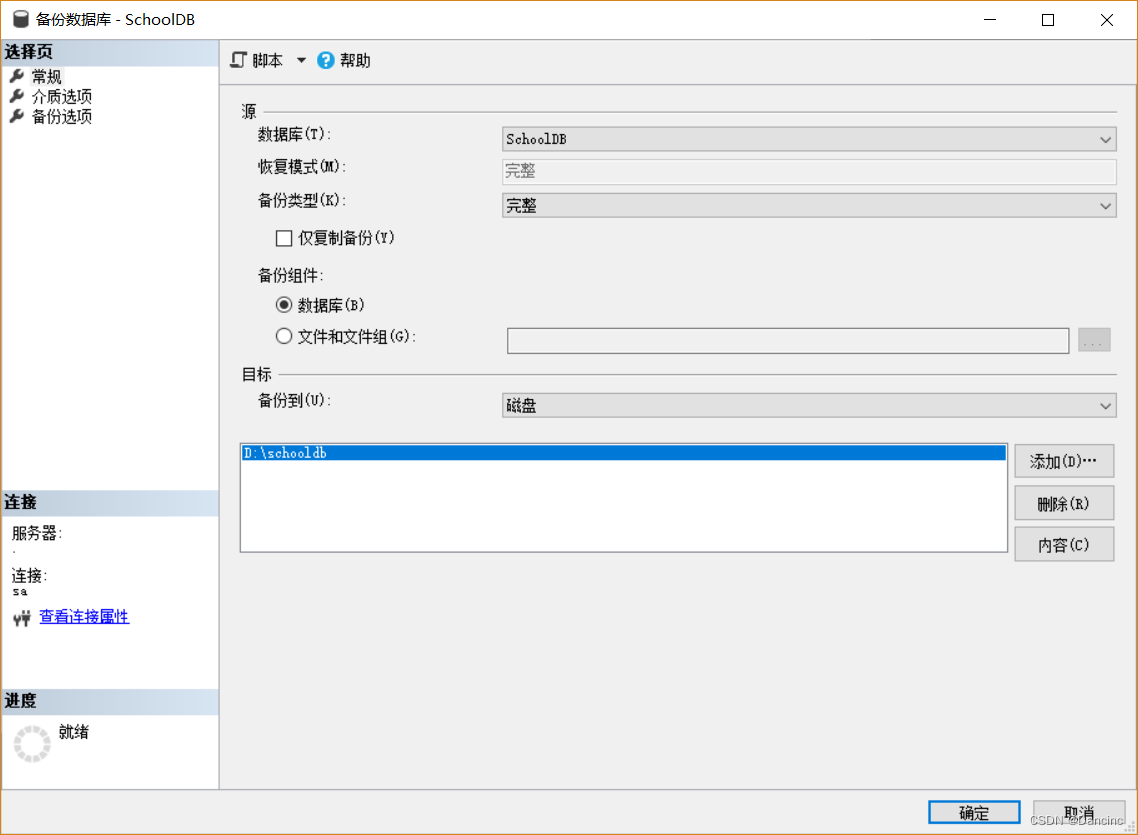The image size is (1138, 835).
Task: Open the 查看连接属性 link
Action: click(x=84, y=617)
